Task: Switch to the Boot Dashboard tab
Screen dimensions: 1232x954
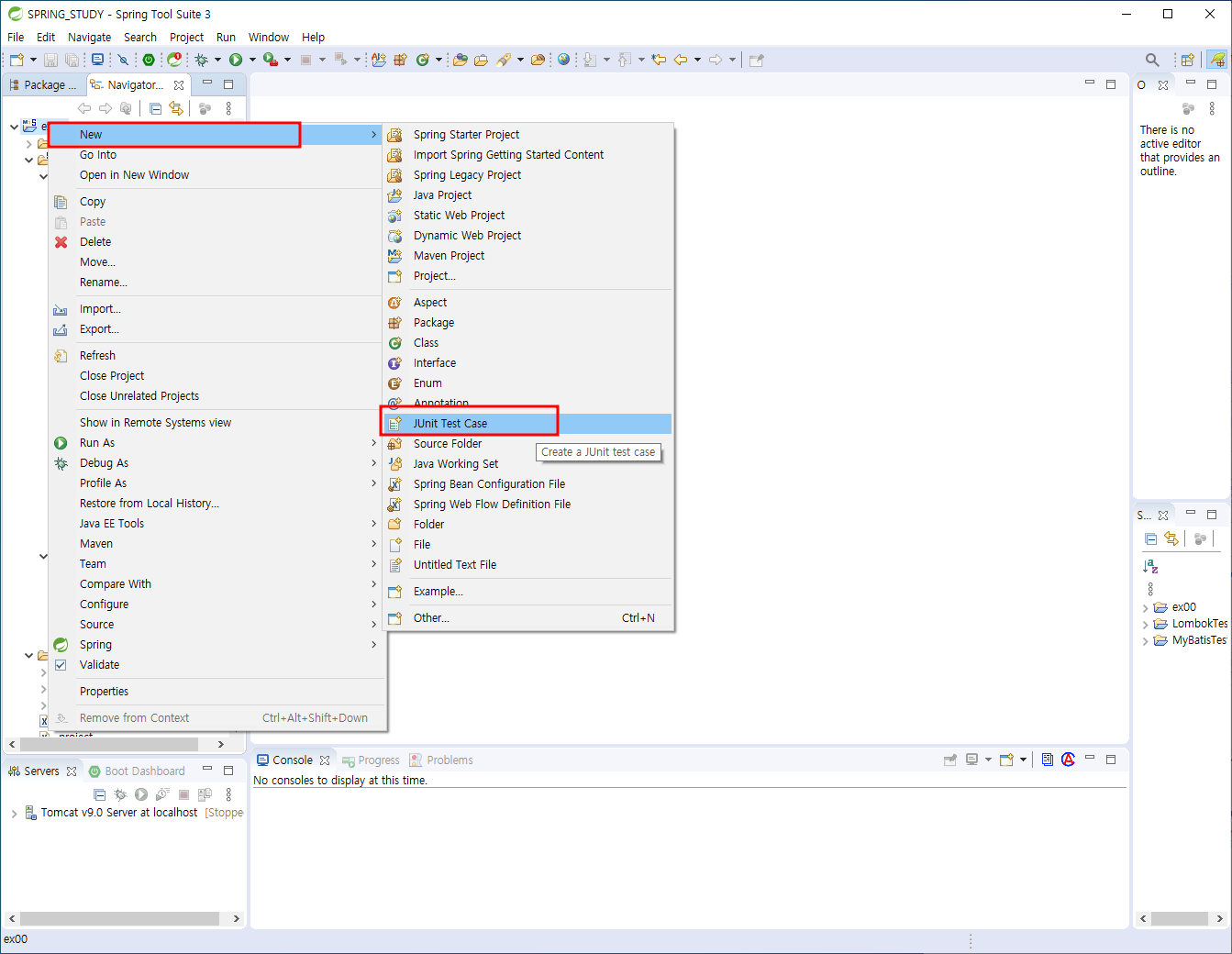Action: tap(137, 771)
